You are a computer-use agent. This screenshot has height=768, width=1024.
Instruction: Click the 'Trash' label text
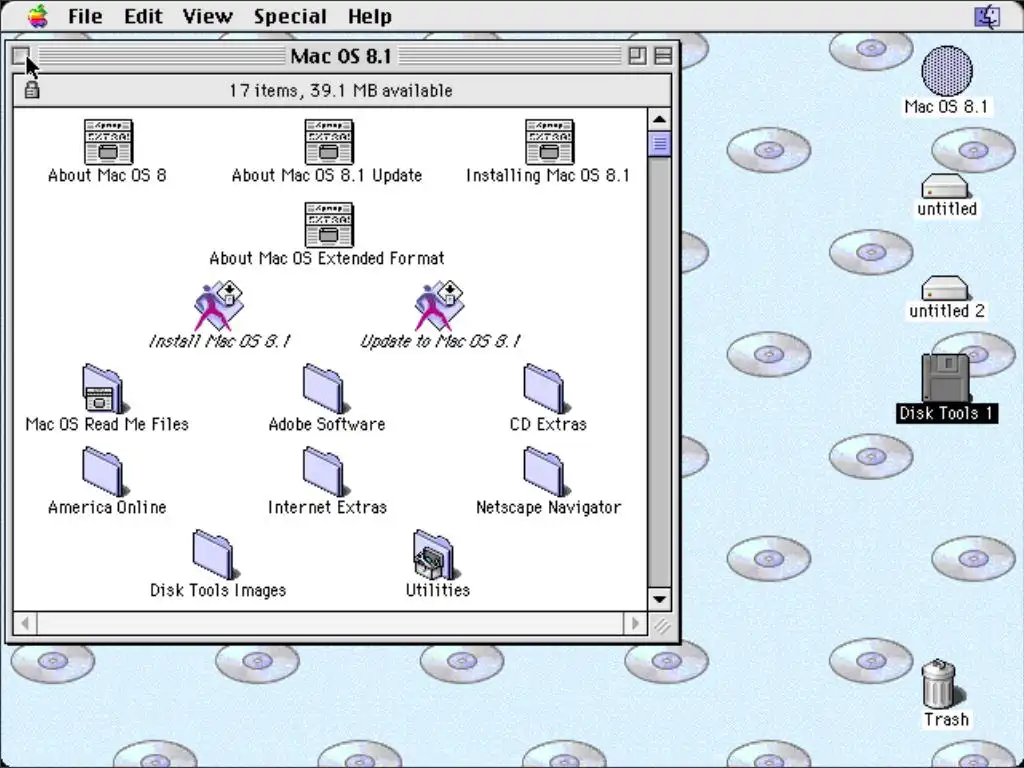pos(946,720)
